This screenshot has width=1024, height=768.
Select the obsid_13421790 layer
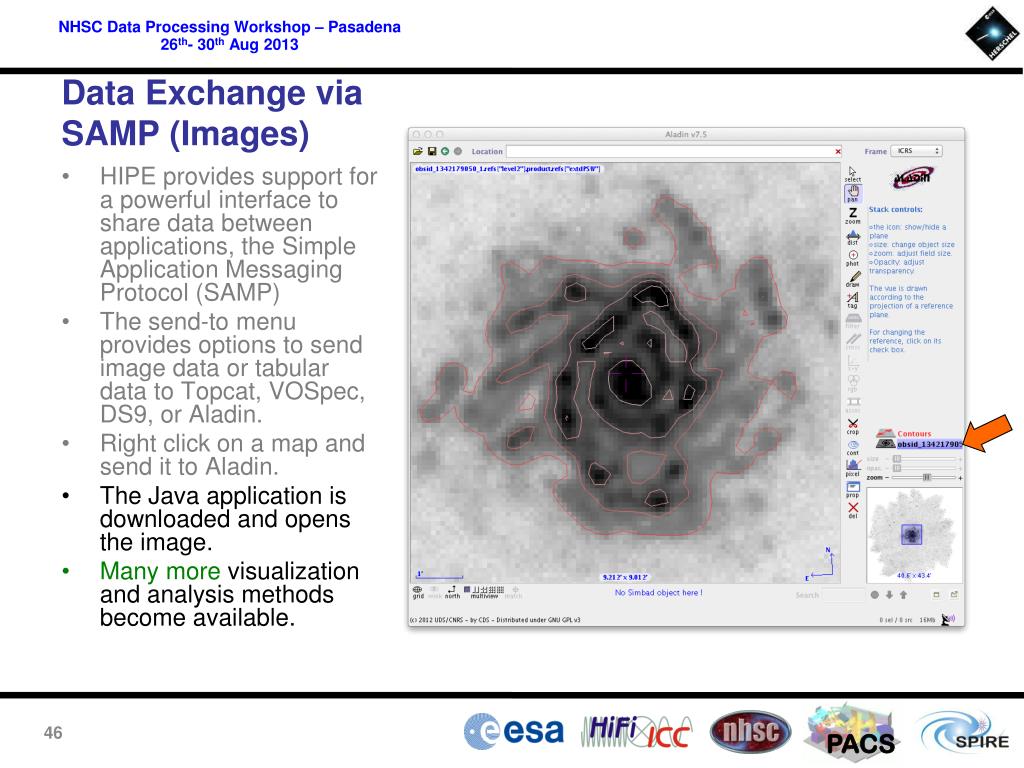tap(929, 444)
